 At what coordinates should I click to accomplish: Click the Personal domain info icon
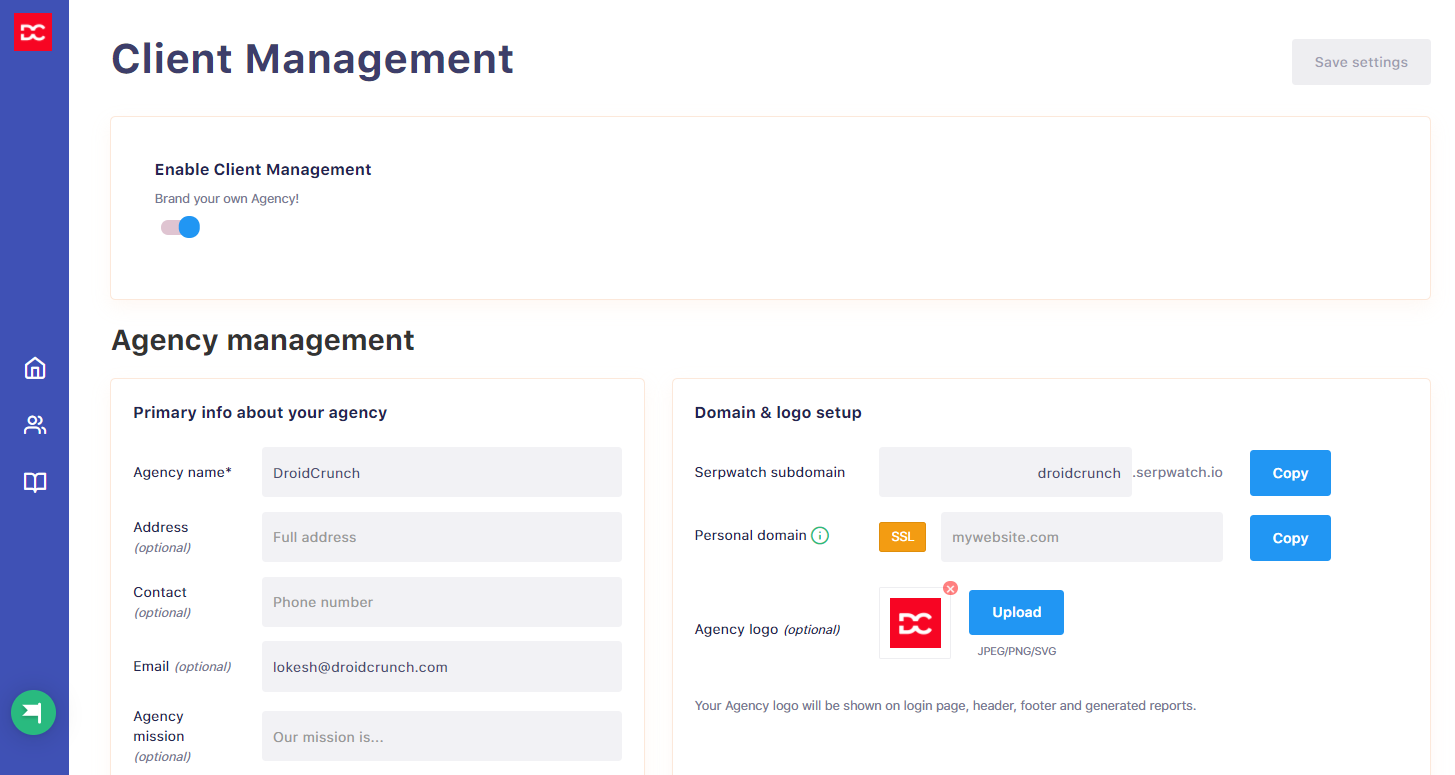pyautogui.click(x=820, y=536)
